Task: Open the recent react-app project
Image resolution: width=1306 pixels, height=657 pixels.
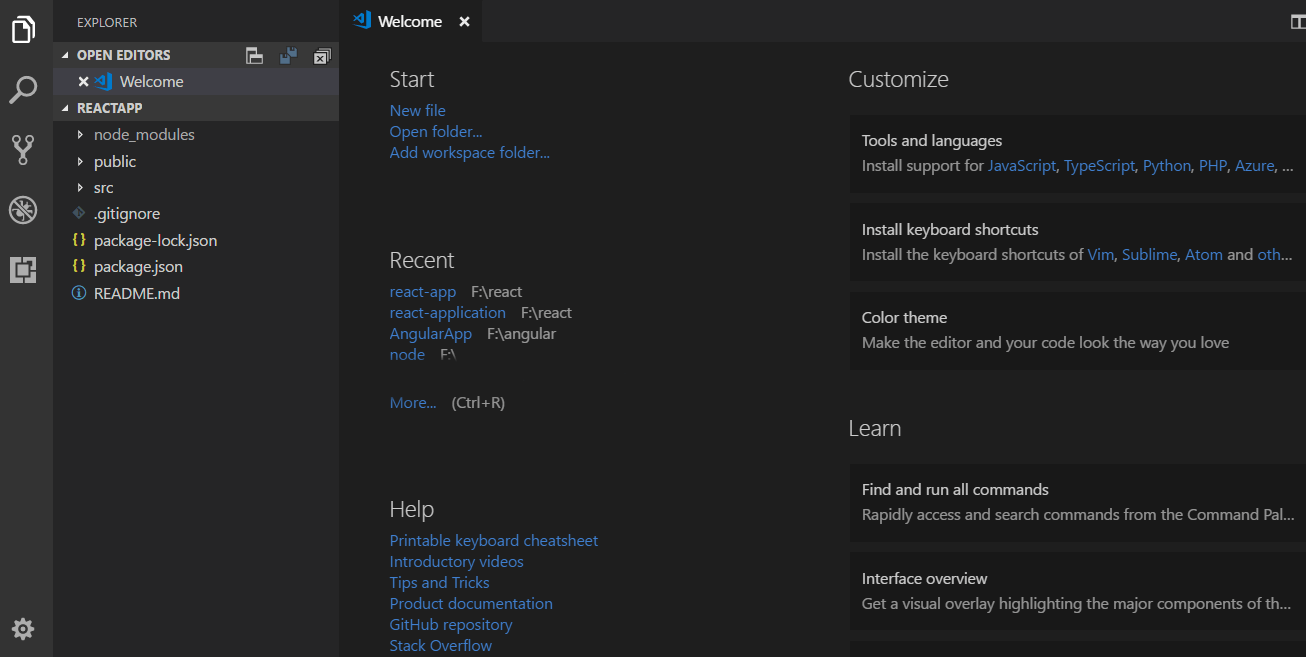Action: click(x=423, y=291)
